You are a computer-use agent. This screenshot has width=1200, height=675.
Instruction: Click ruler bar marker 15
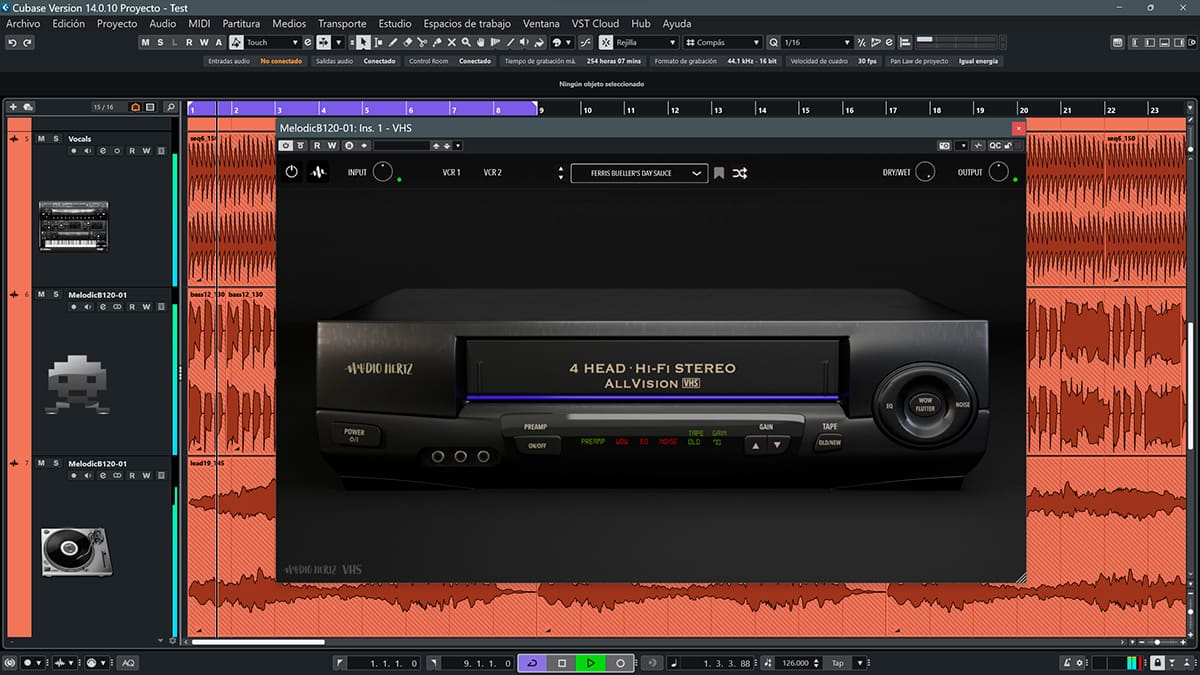click(x=804, y=110)
